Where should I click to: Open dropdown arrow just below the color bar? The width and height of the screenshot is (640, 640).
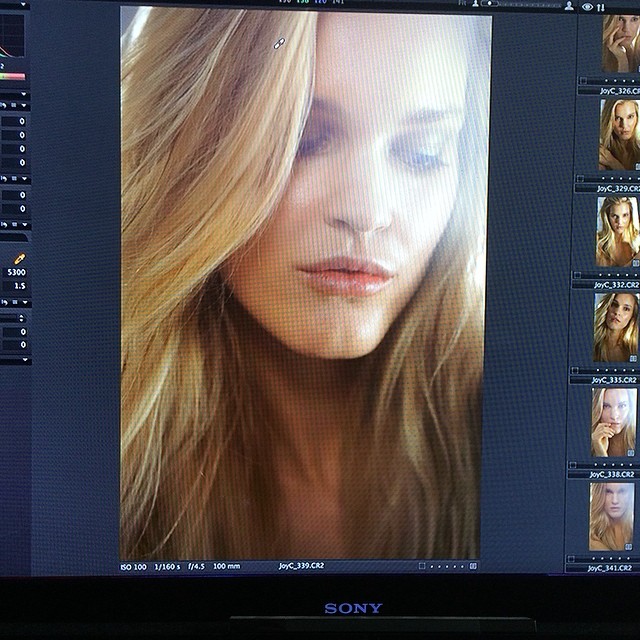coord(24,94)
